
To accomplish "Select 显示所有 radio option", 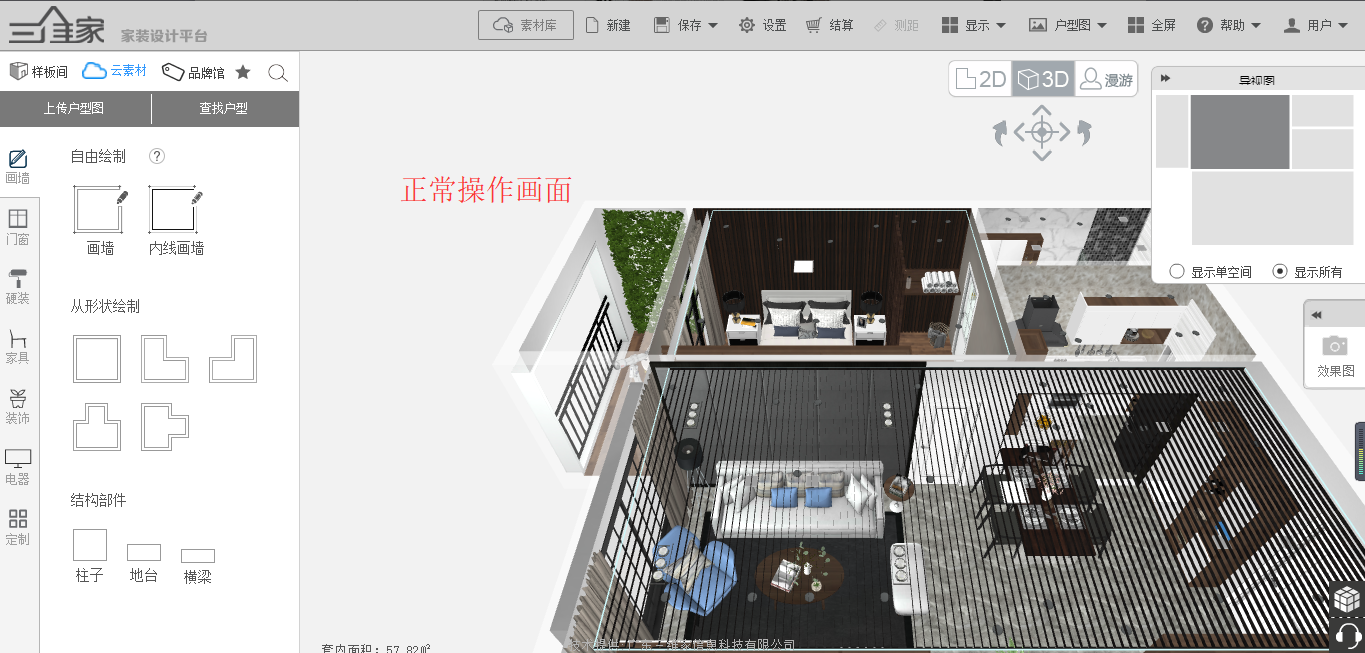I will coord(1307,271).
